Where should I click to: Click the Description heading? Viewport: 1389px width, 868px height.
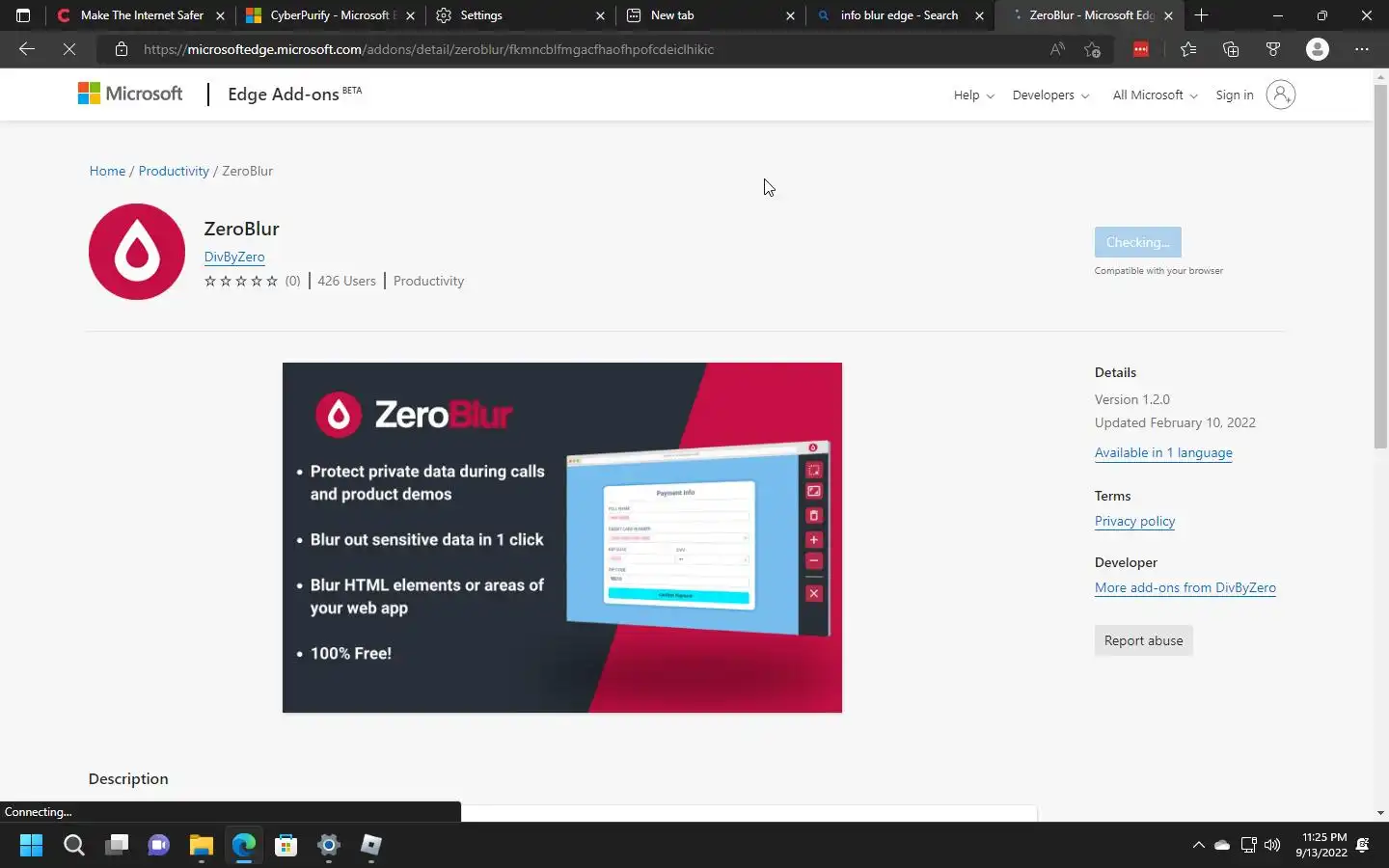click(128, 778)
